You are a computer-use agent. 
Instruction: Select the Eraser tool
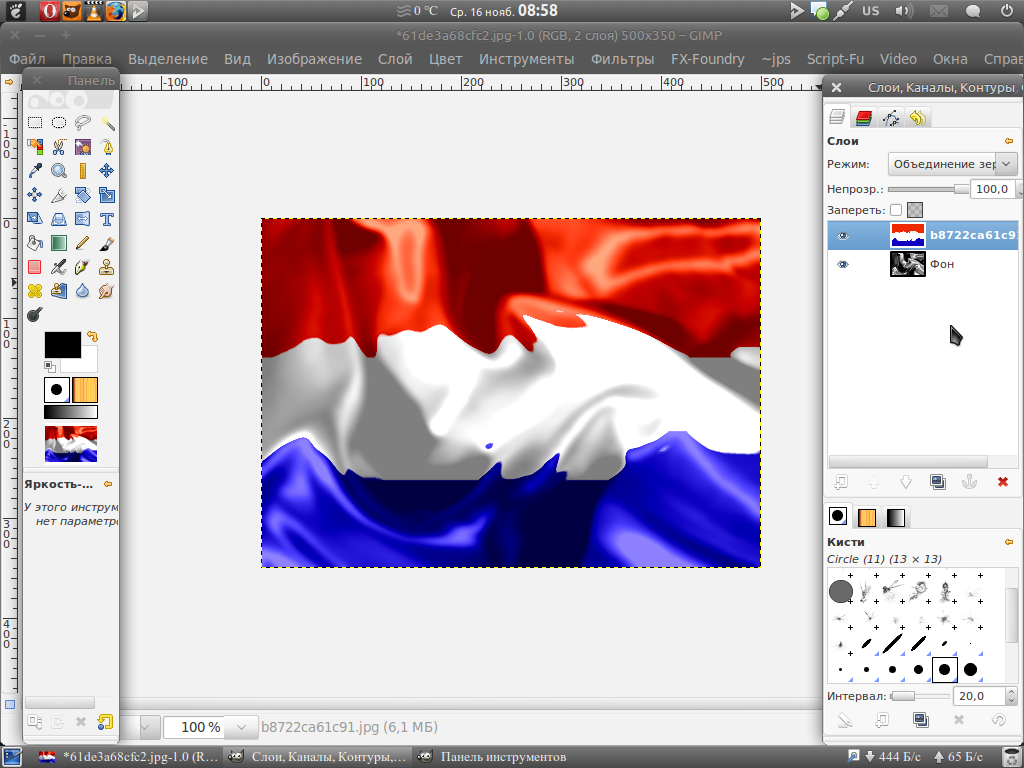[x=35, y=267]
